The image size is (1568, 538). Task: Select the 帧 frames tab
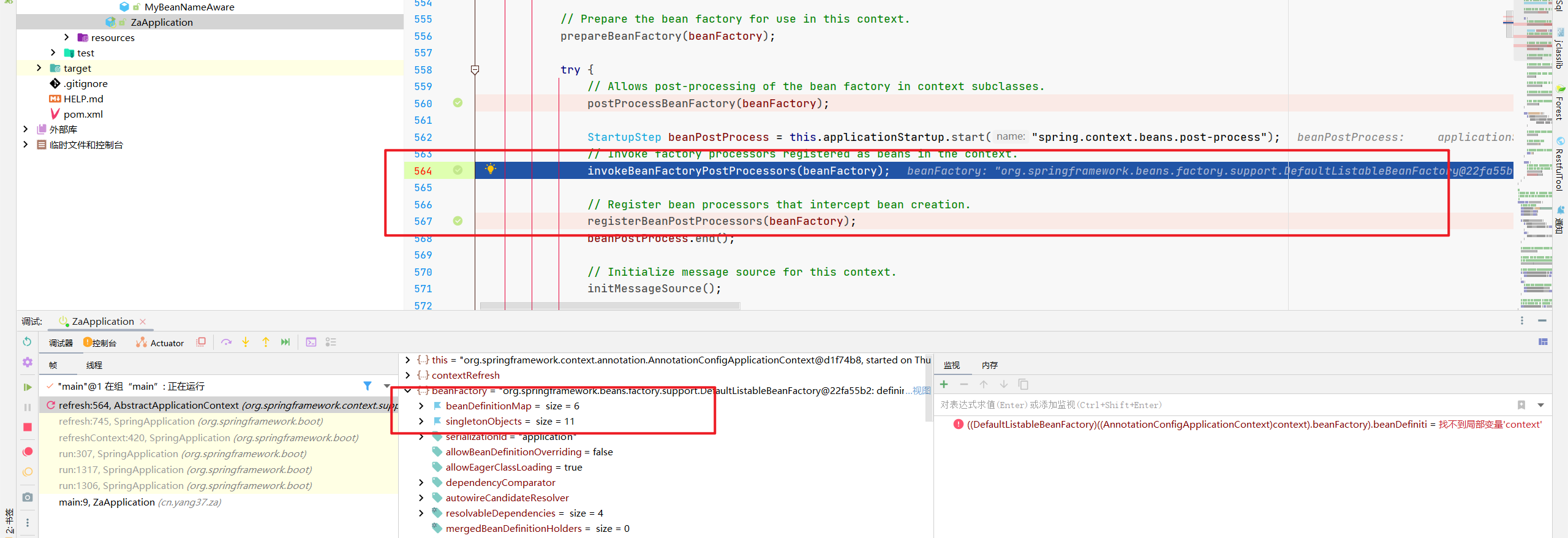point(53,365)
